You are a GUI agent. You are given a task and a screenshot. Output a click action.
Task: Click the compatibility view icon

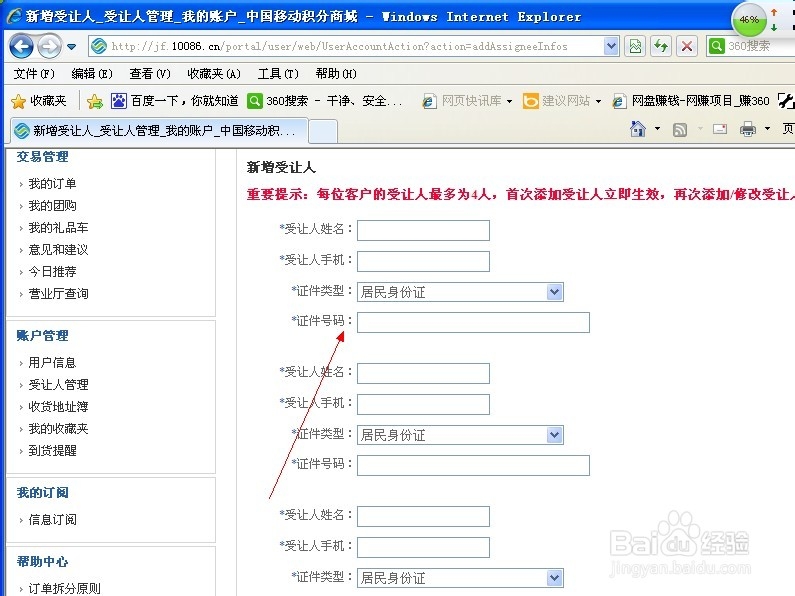point(635,47)
